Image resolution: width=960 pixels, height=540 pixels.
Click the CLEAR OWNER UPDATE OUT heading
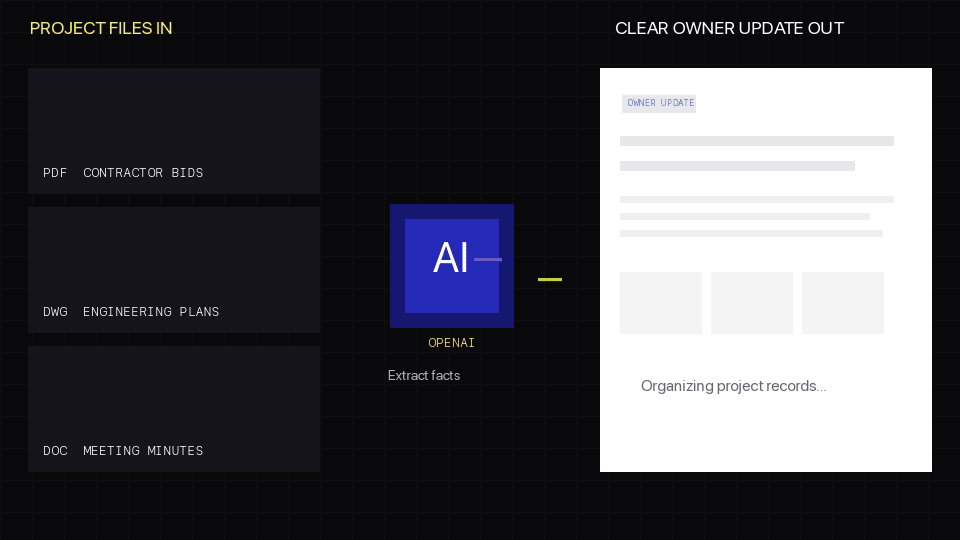pyautogui.click(x=729, y=28)
